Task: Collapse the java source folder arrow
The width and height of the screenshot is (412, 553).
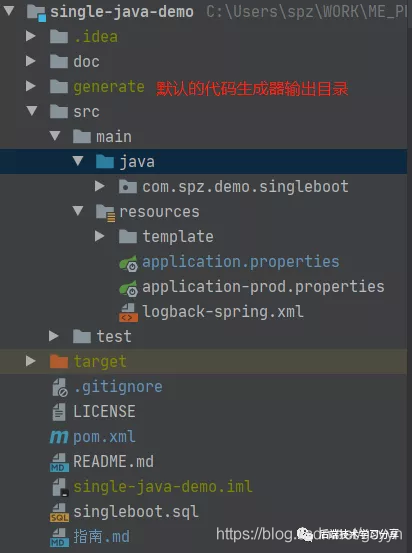Action: [x=78, y=160]
